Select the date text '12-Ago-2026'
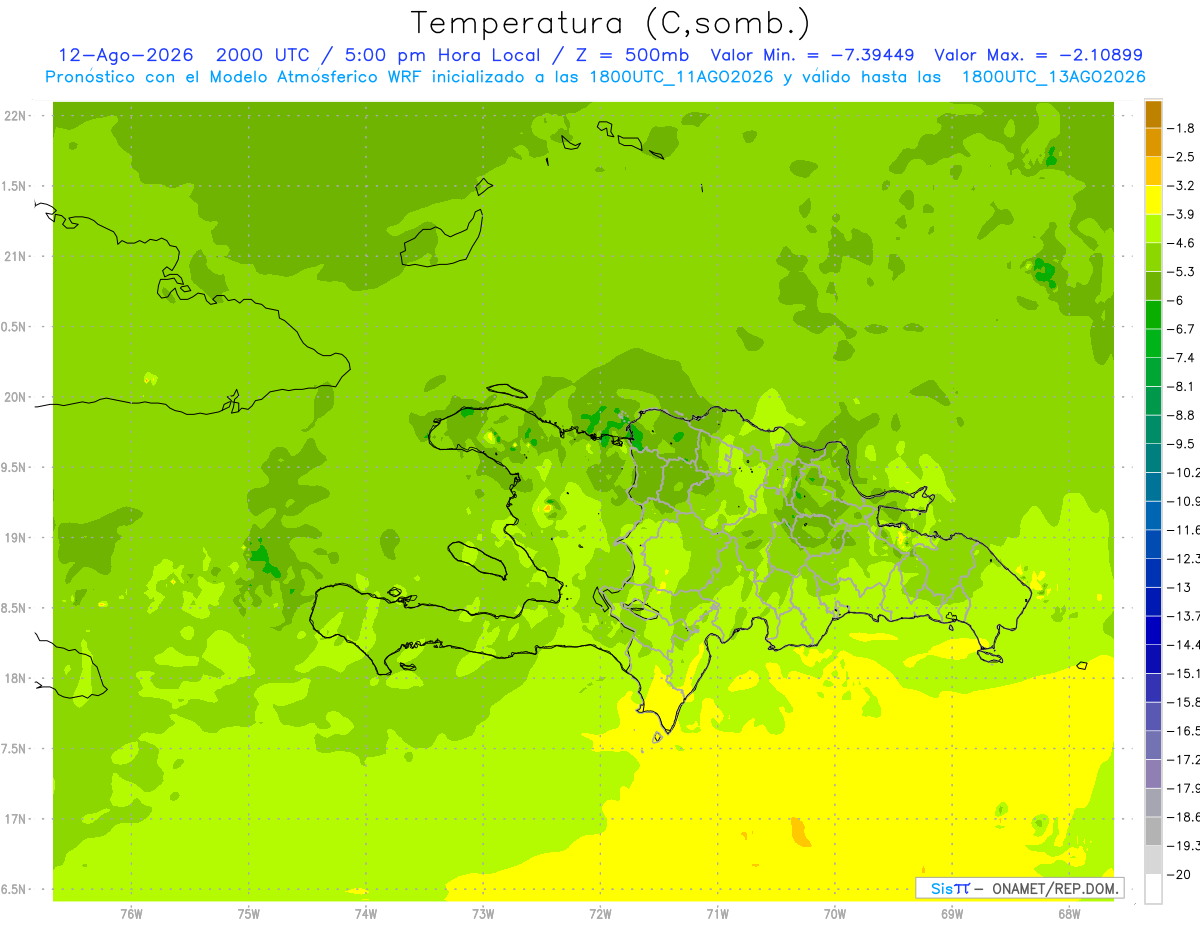The width and height of the screenshot is (1200, 927). (126, 55)
